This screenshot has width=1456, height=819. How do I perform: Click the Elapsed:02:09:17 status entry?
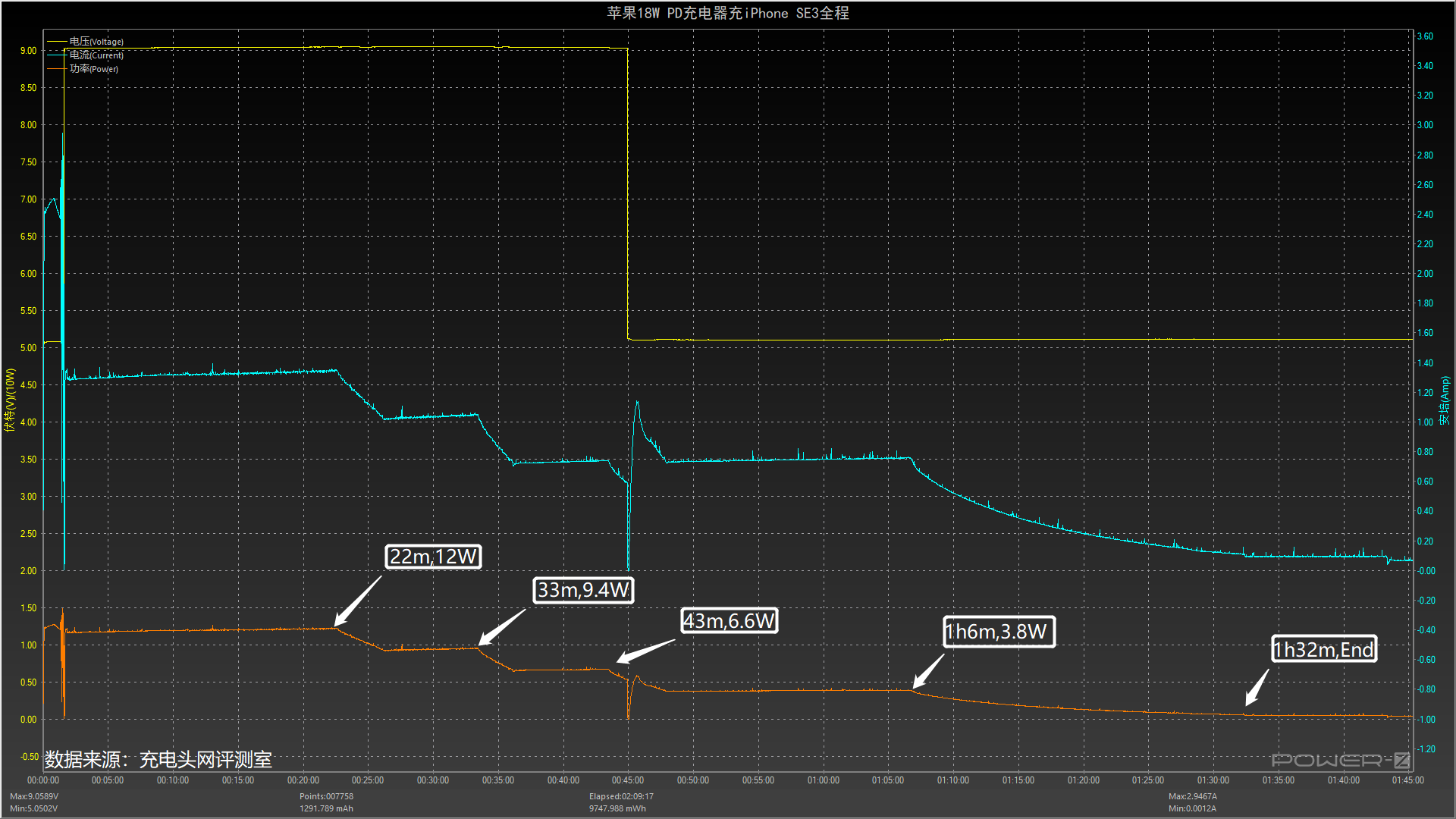[621, 796]
